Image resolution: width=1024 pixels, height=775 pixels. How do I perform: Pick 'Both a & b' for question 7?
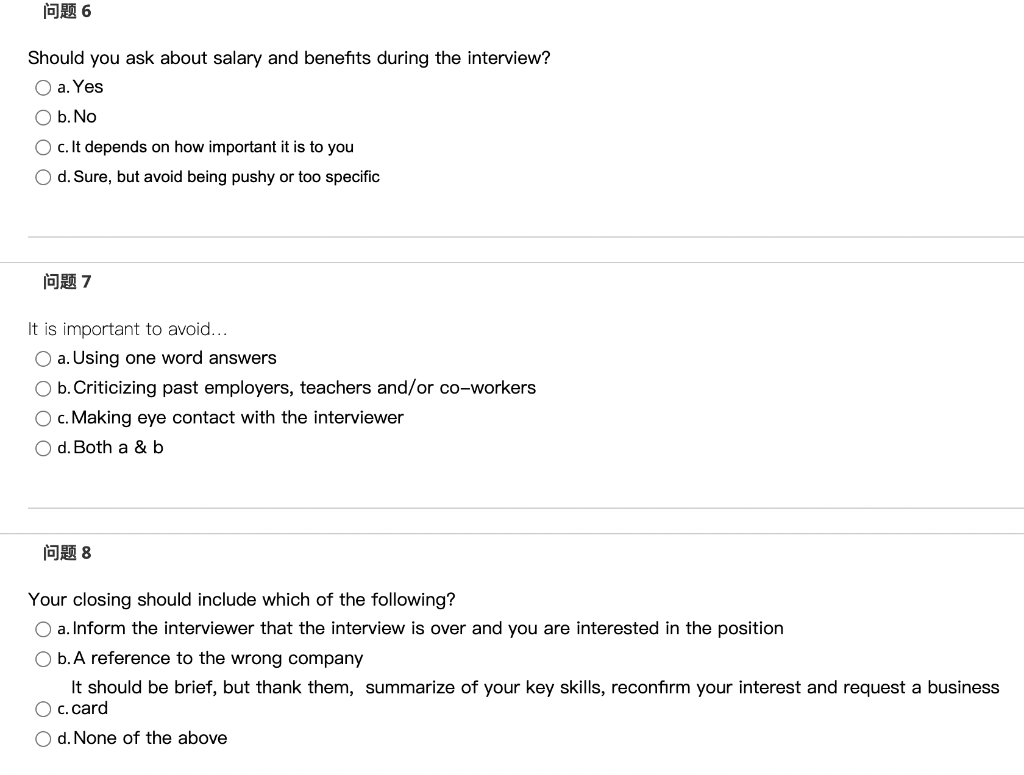coord(43,448)
